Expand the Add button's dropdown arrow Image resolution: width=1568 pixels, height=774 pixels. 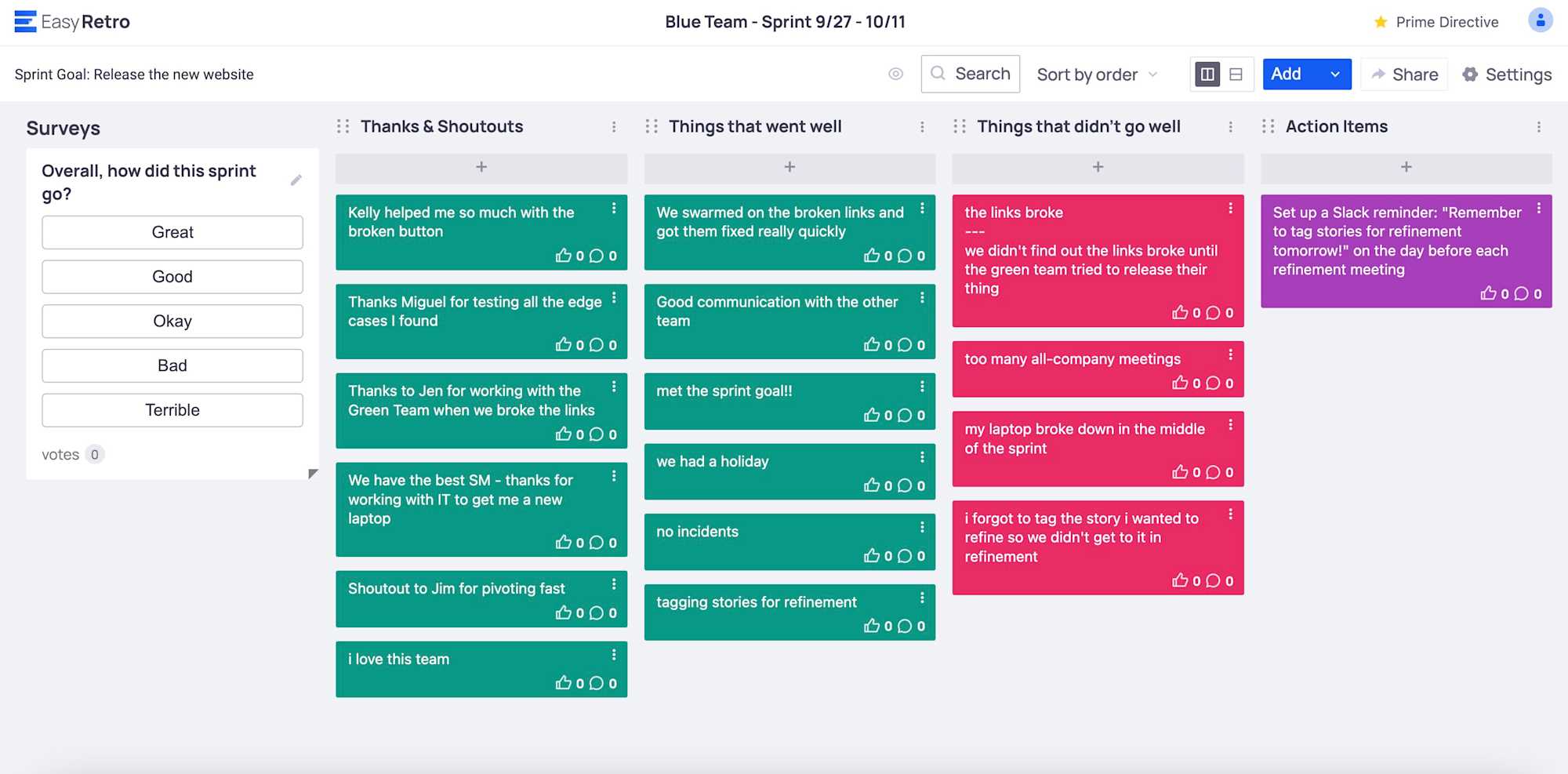click(x=1334, y=74)
